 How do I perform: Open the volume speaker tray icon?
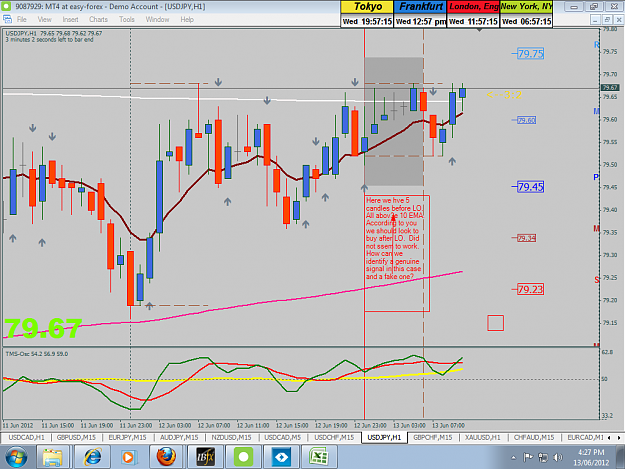point(558,457)
